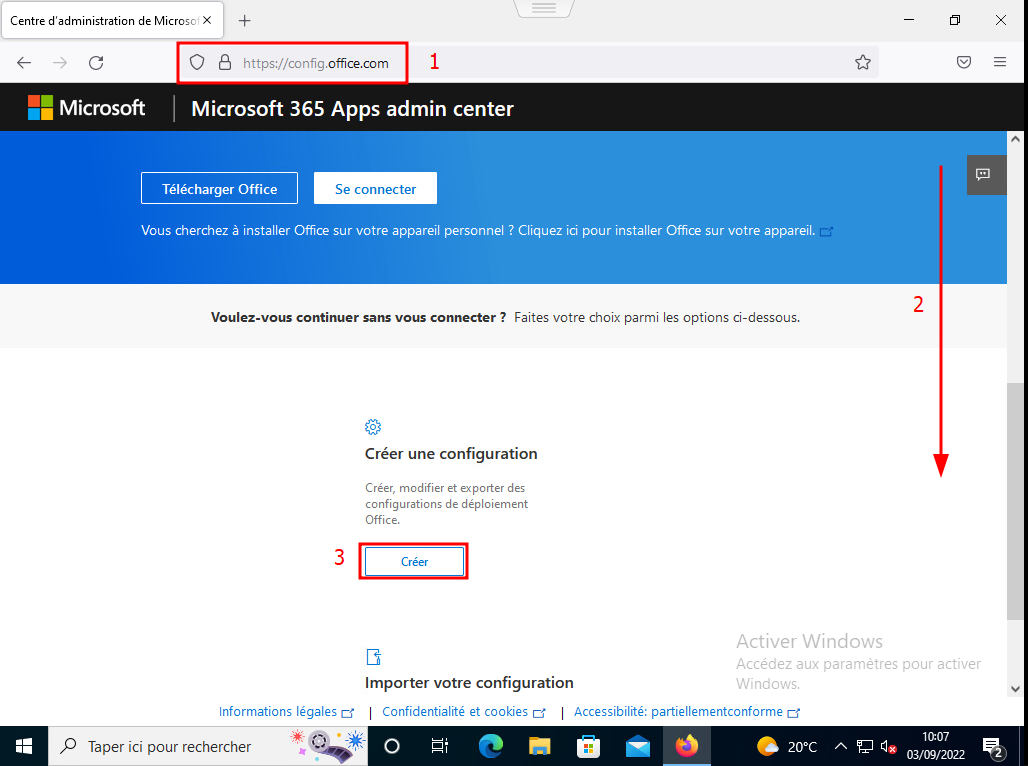Open the Confidentialité et cookies link
Viewport: 1028px width, 766px height.
[x=455, y=712]
